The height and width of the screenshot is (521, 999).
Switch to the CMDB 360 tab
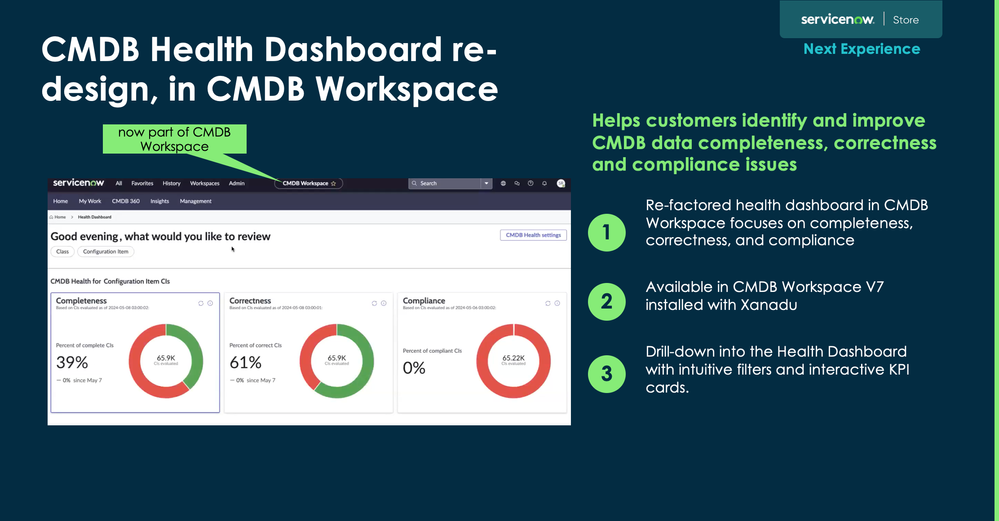(125, 201)
